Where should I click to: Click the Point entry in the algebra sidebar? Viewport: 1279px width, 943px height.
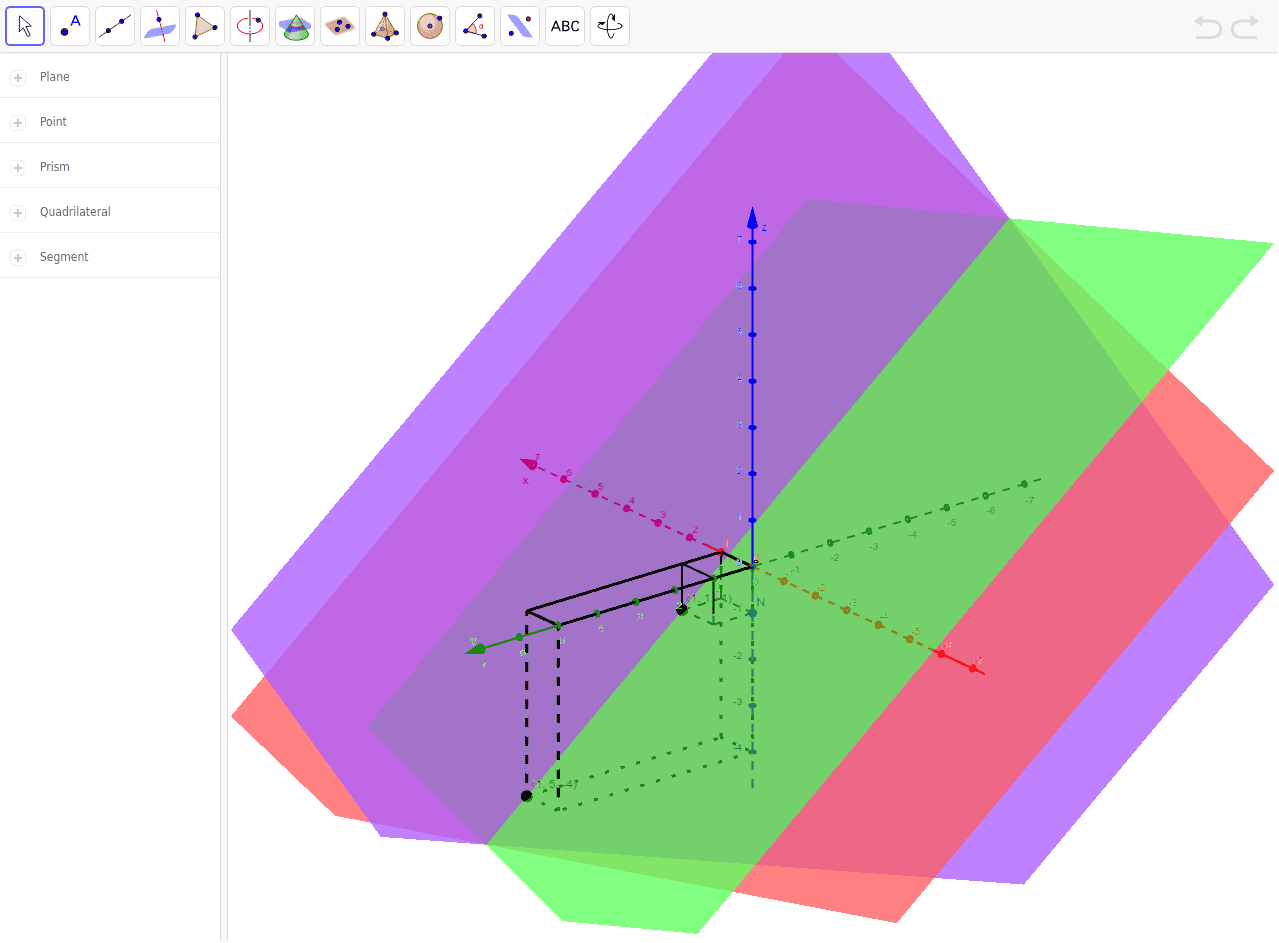(55, 121)
